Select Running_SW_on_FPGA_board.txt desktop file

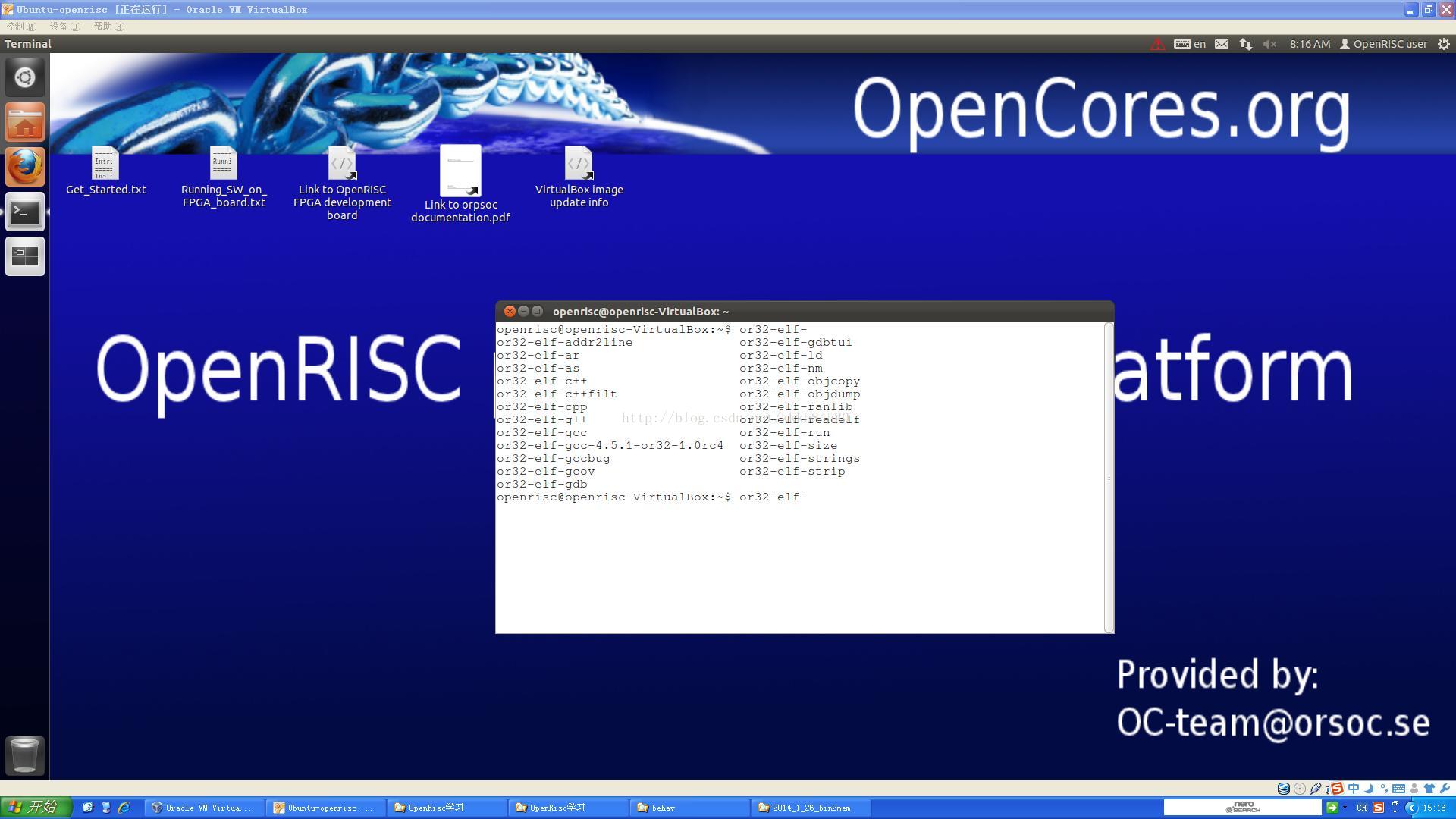pyautogui.click(x=224, y=177)
